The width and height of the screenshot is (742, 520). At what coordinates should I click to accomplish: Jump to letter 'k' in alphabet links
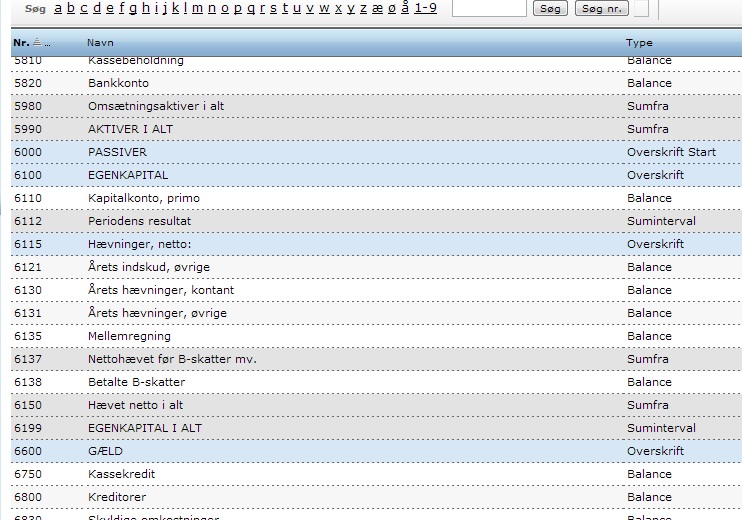click(x=175, y=8)
